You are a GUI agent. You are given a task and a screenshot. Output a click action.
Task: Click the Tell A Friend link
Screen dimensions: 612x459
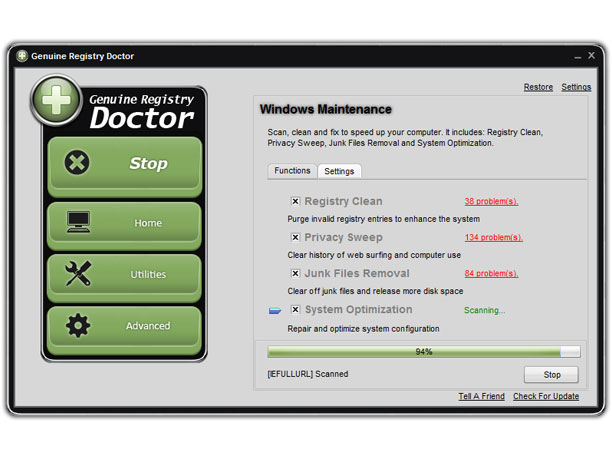click(x=481, y=396)
